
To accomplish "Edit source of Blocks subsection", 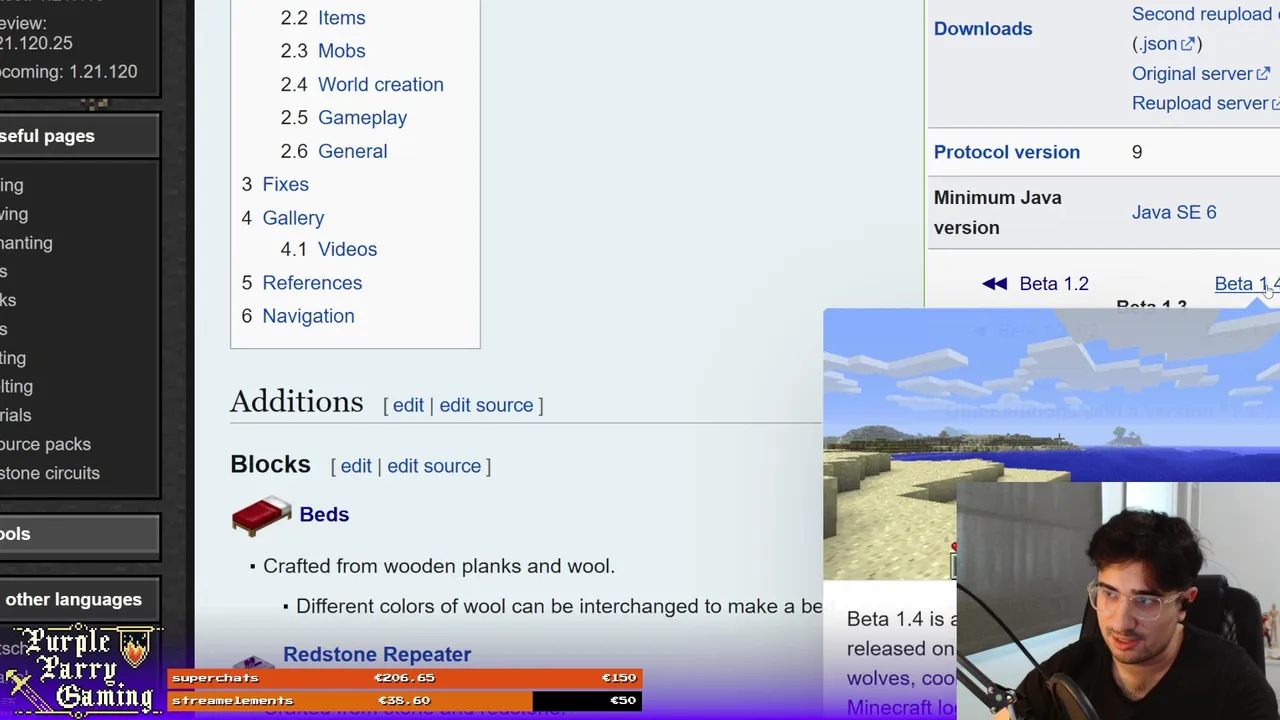I will coord(434,466).
